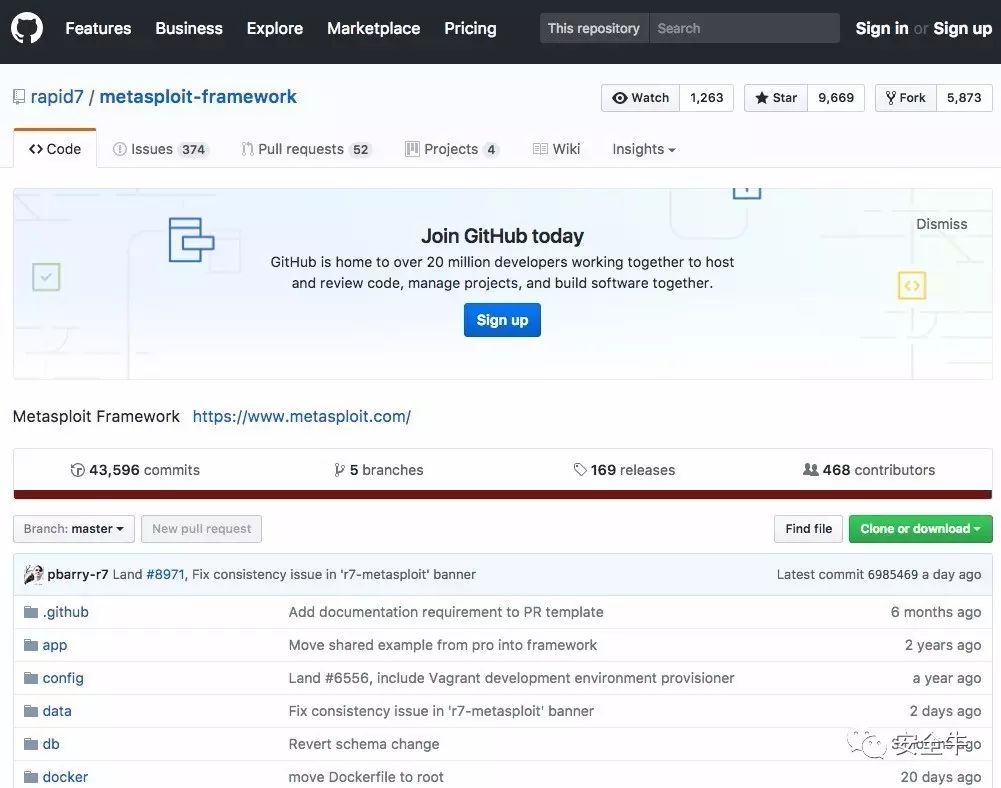This screenshot has width=1001, height=788.
Task: Click the Sign in link
Action: coord(882,28)
